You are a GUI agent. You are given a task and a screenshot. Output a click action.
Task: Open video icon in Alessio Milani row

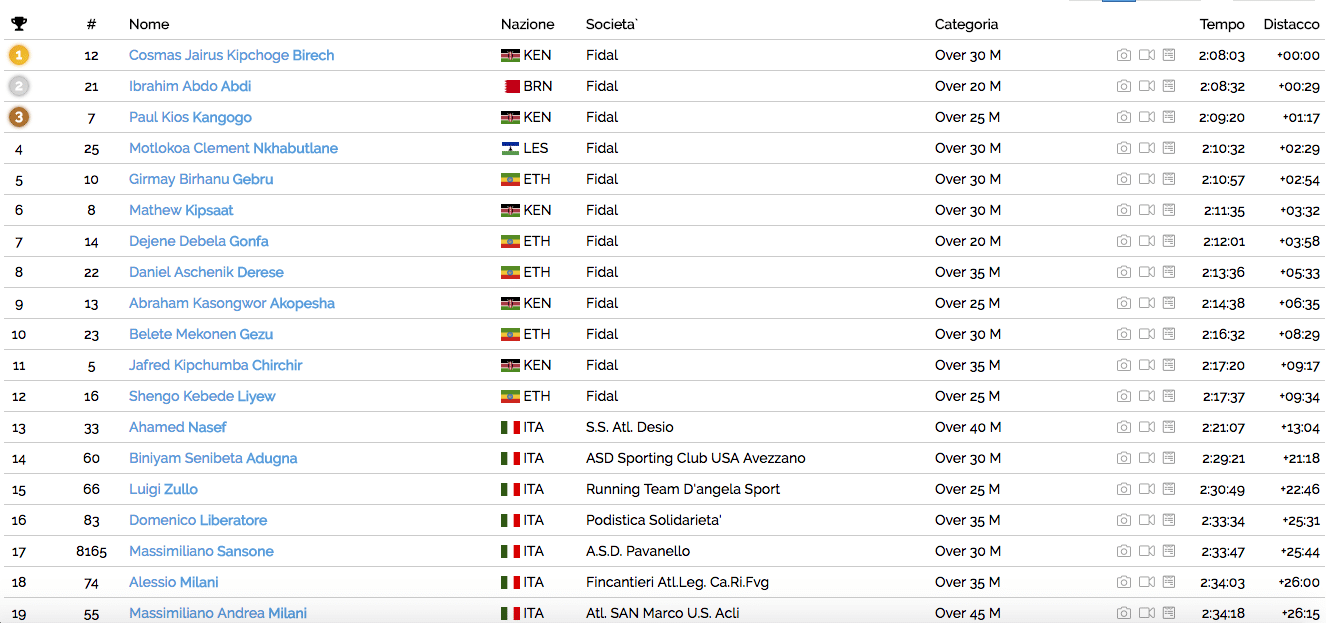tap(1147, 583)
